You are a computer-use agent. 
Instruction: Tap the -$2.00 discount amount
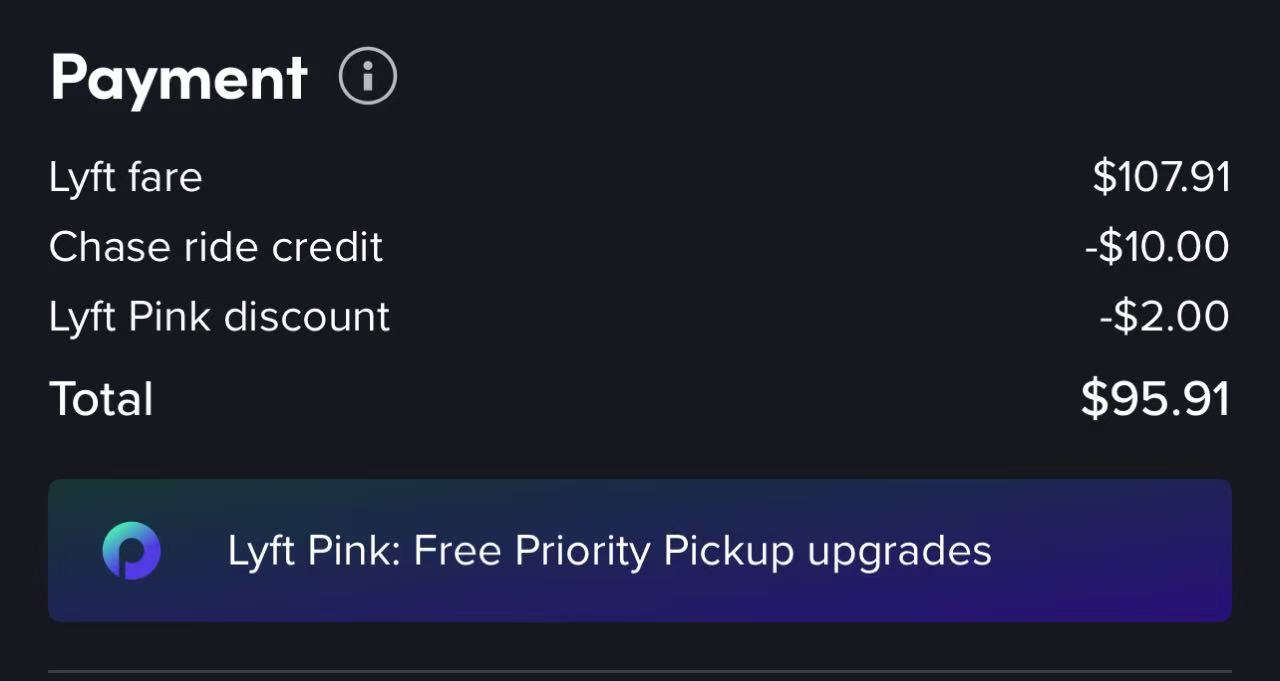(x=1164, y=317)
